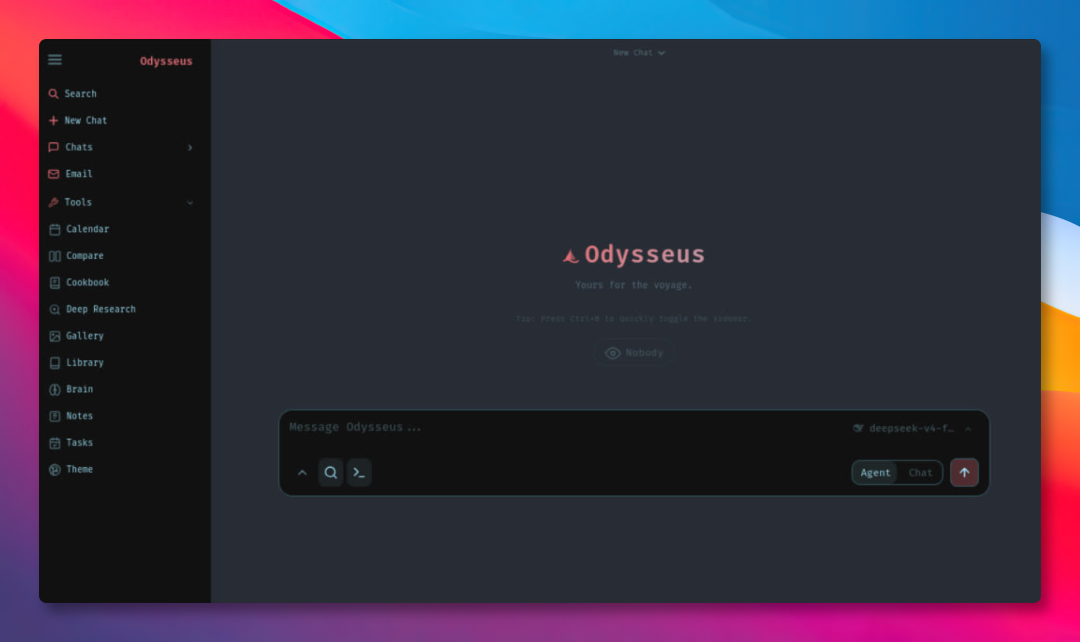The height and width of the screenshot is (642, 1080).
Task: Open the Search label in sidebar
Action: (x=81, y=94)
